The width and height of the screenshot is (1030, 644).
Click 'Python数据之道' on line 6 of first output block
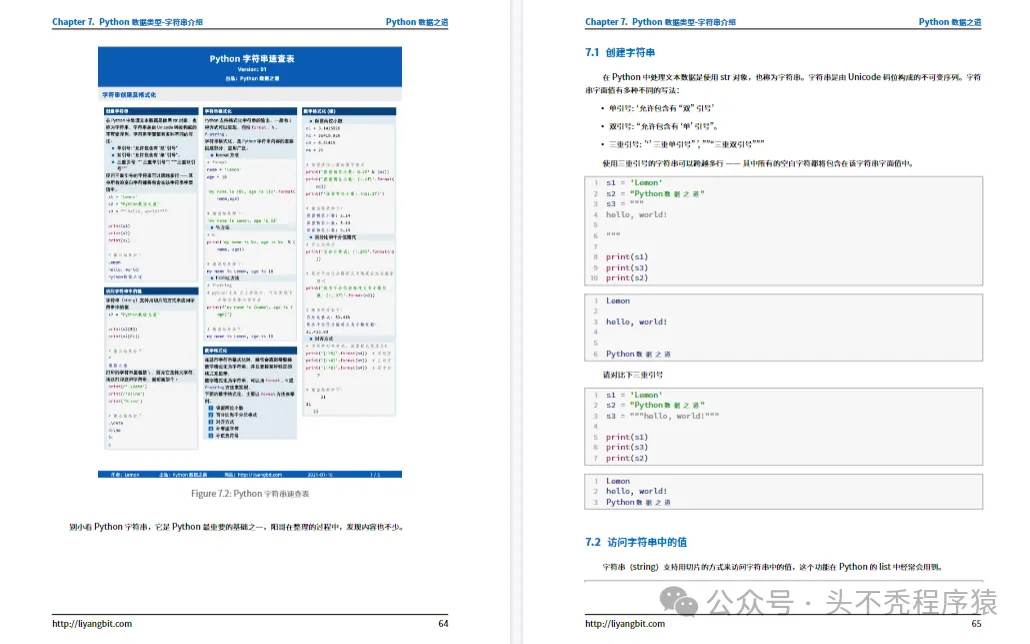coord(638,354)
